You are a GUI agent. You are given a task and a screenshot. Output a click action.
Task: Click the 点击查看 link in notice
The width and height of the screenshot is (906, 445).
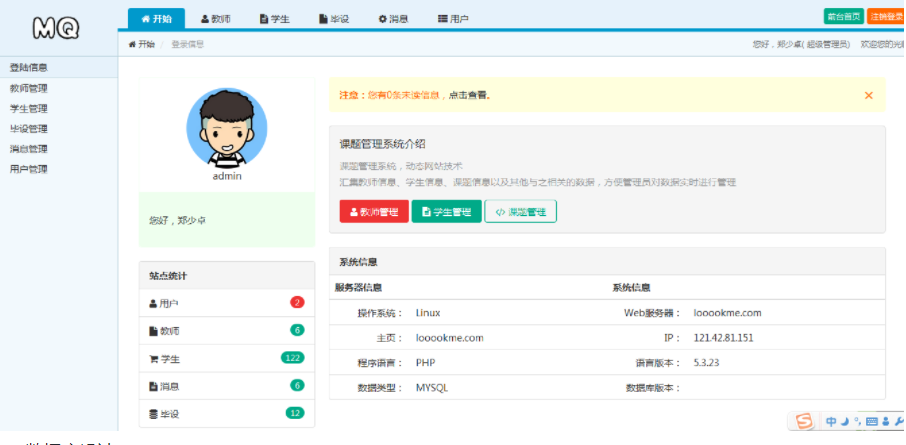tap(467, 95)
